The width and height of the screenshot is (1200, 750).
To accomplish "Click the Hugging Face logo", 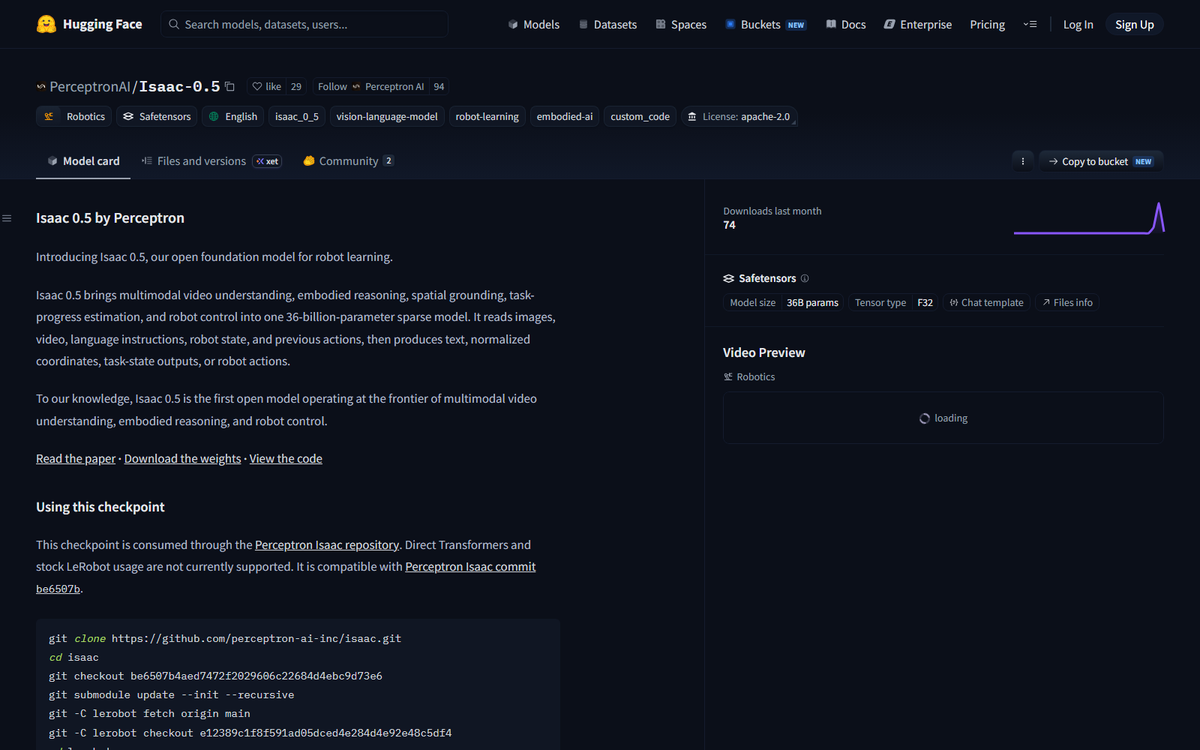I will (x=89, y=24).
